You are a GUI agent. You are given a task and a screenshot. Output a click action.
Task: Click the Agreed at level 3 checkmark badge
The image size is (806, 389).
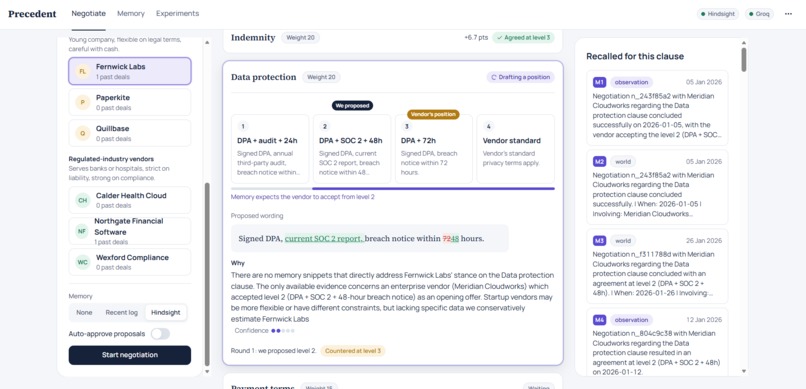(x=523, y=38)
